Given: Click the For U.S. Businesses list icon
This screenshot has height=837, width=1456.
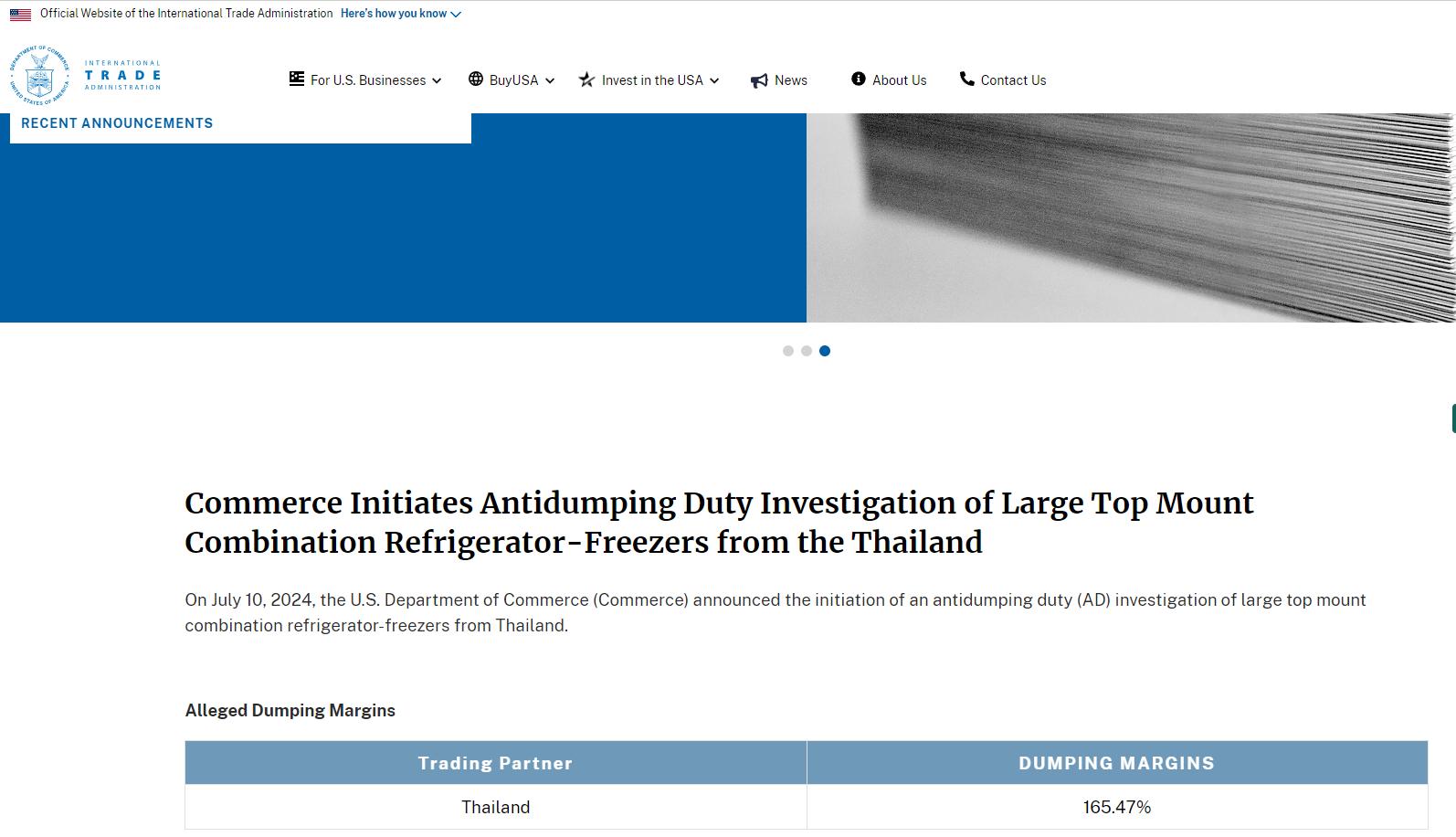Looking at the screenshot, I should click(297, 79).
